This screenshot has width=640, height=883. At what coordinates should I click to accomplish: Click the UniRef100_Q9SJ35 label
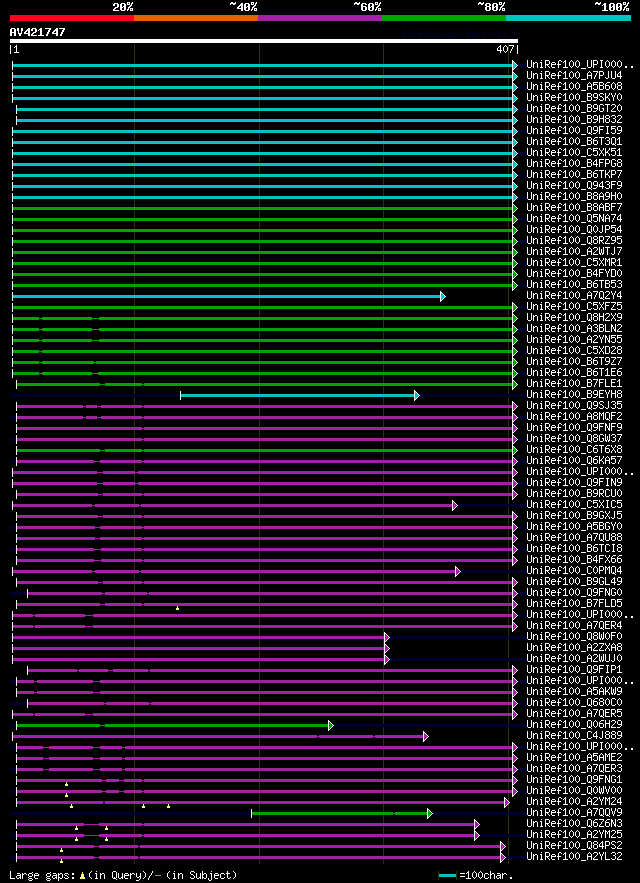(x=574, y=405)
